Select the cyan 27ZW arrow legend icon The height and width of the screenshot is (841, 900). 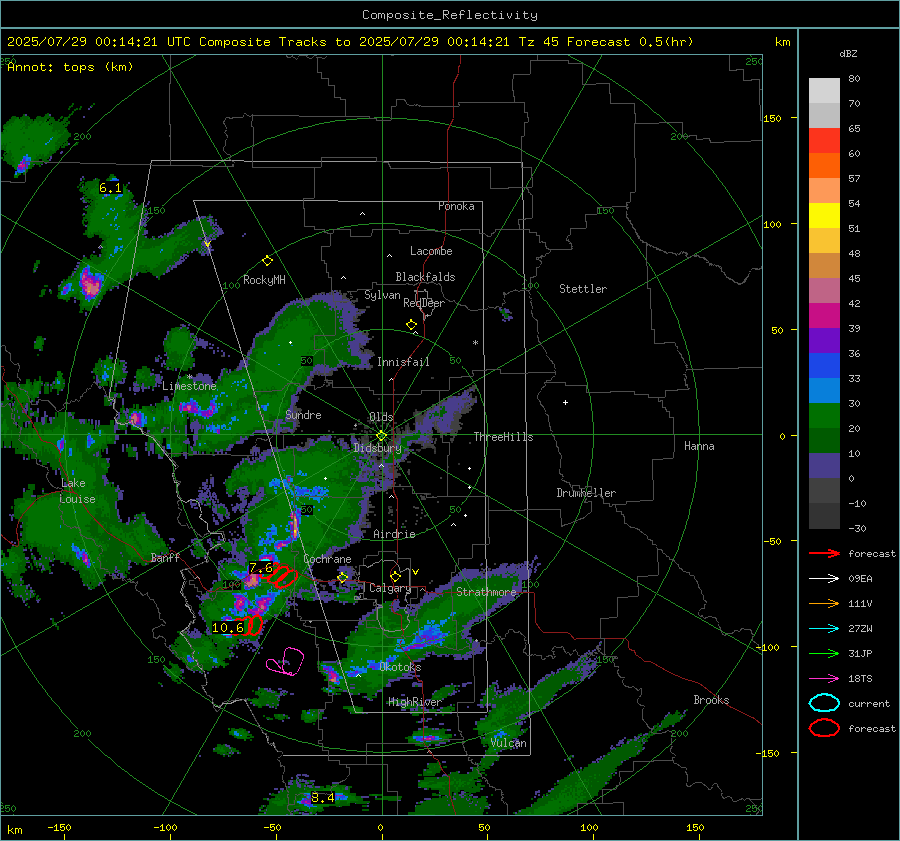[x=824, y=629]
